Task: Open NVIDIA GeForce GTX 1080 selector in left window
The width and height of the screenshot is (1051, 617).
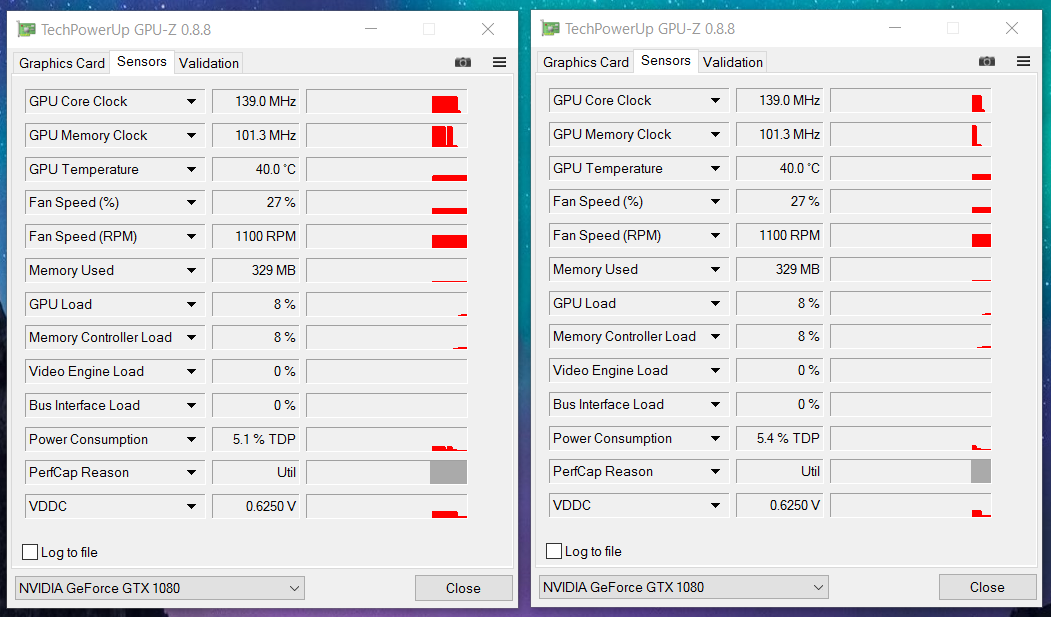Action: pyautogui.click(x=160, y=588)
